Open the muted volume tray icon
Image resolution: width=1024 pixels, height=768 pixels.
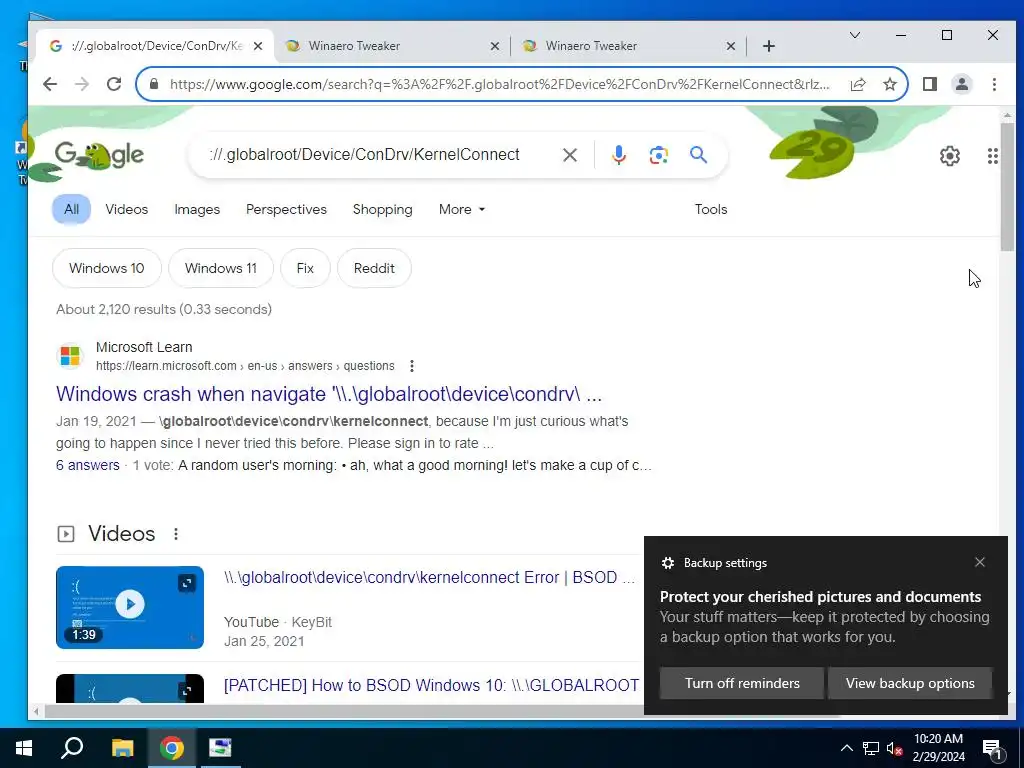[894, 748]
